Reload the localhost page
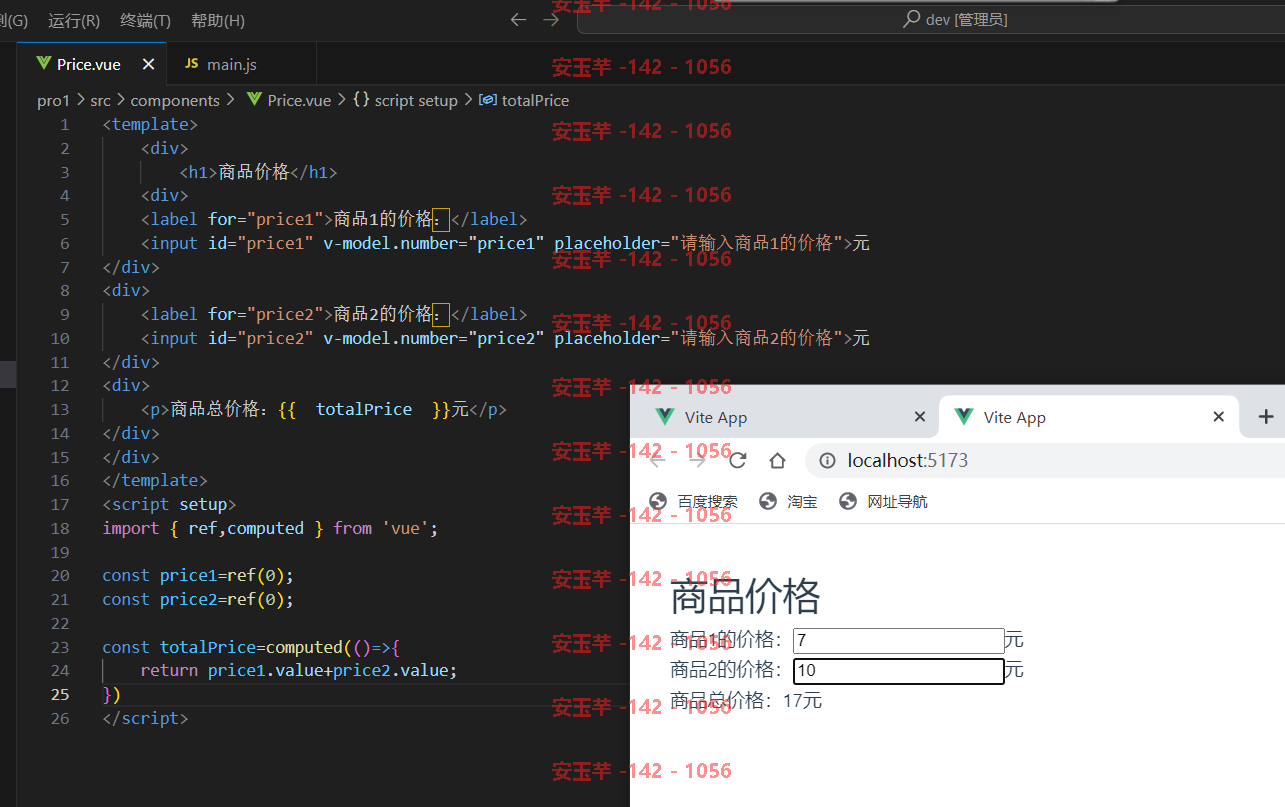 pos(738,460)
